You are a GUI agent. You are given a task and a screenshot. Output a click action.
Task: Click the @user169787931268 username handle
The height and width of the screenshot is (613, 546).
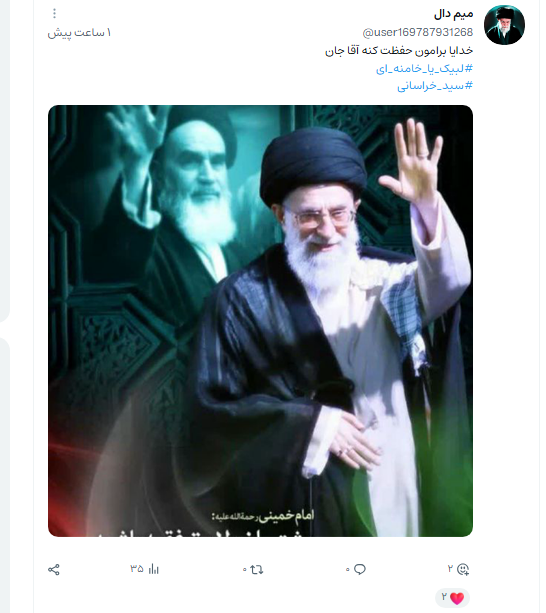[418, 32]
